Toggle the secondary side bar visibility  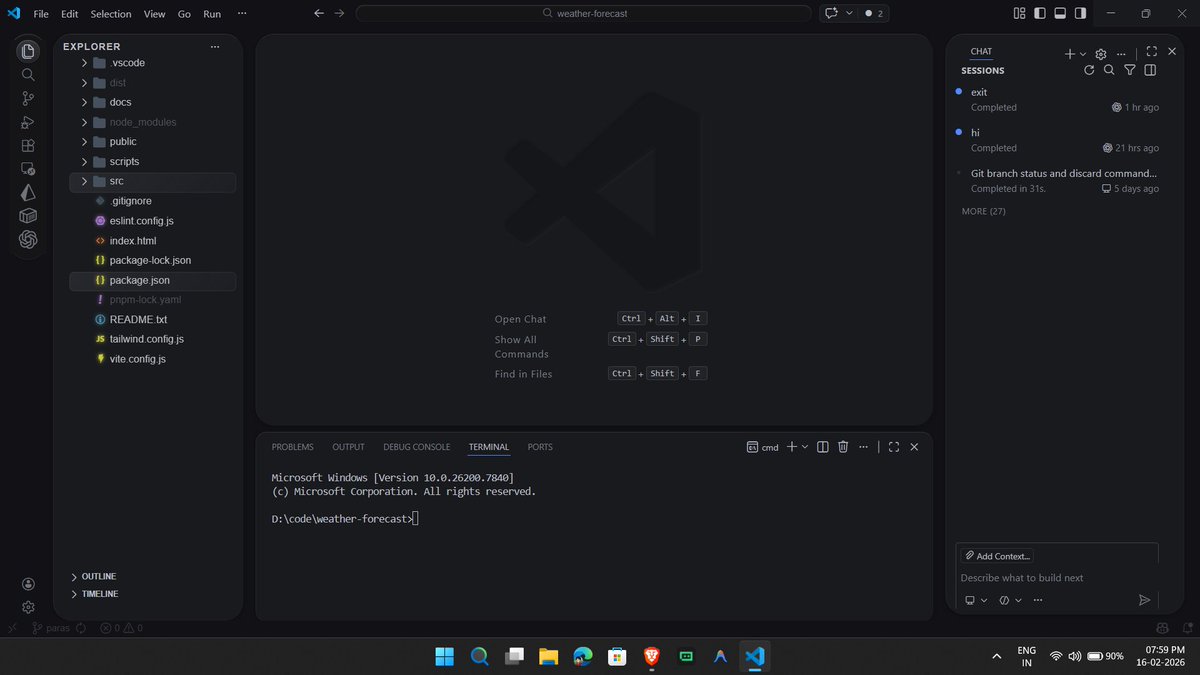click(1080, 14)
